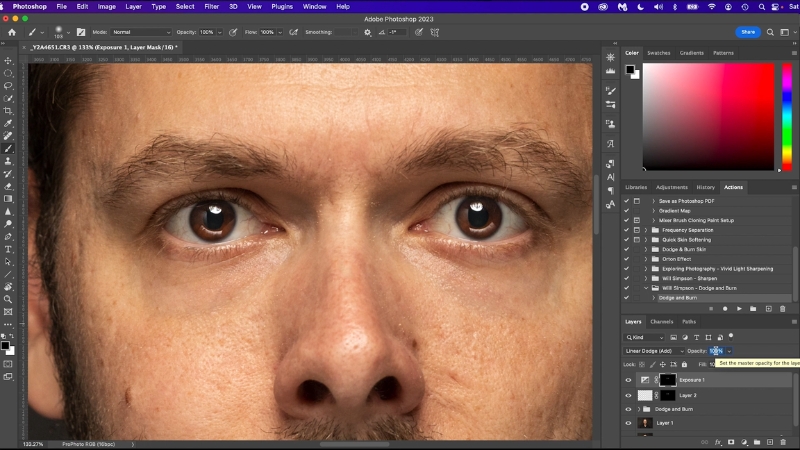
Task: Hide the Layer 2 layer
Action: tap(628, 395)
